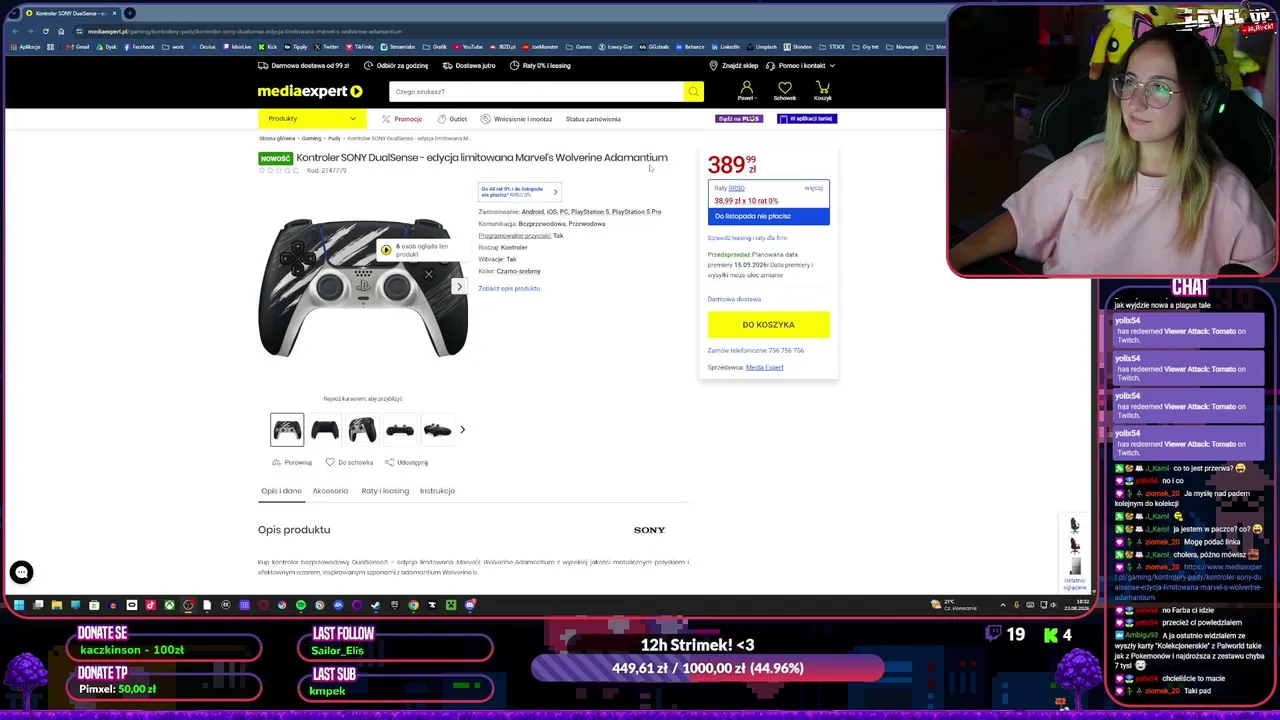Image resolution: width=1280 pixels, height=720 pixels.
Task: Click the star rating under product title
Action: (x=279, y=171)
